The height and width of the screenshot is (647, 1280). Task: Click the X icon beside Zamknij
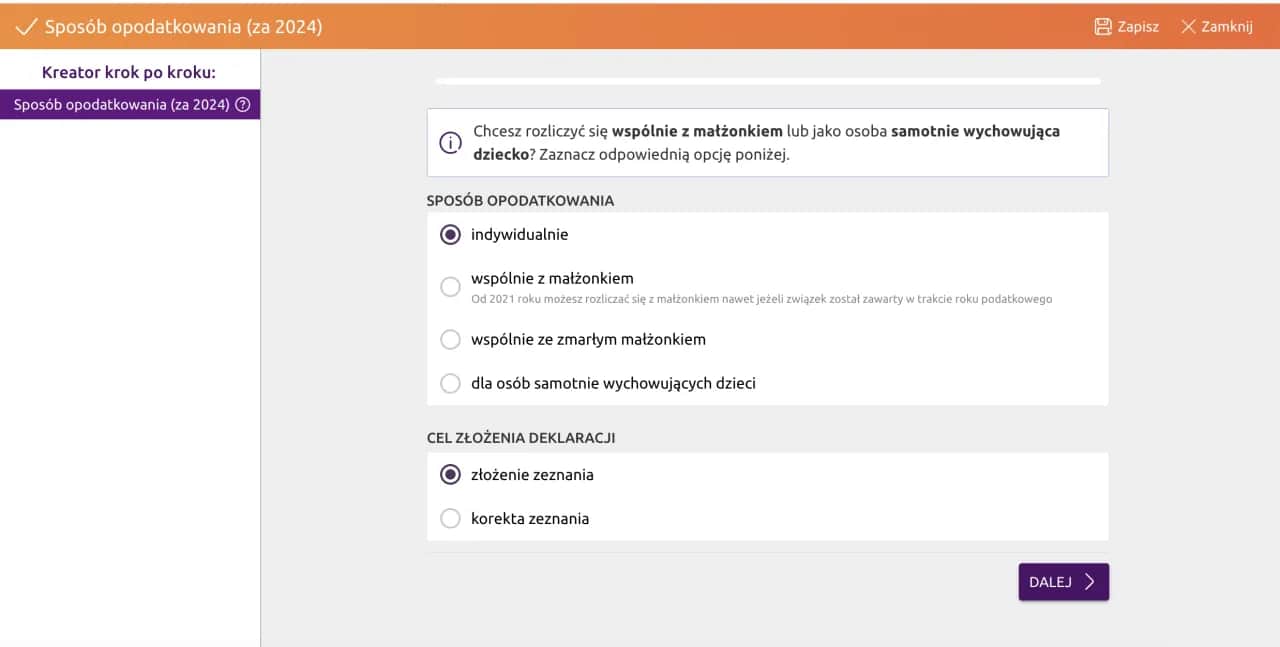click(x=1188, y=27)
